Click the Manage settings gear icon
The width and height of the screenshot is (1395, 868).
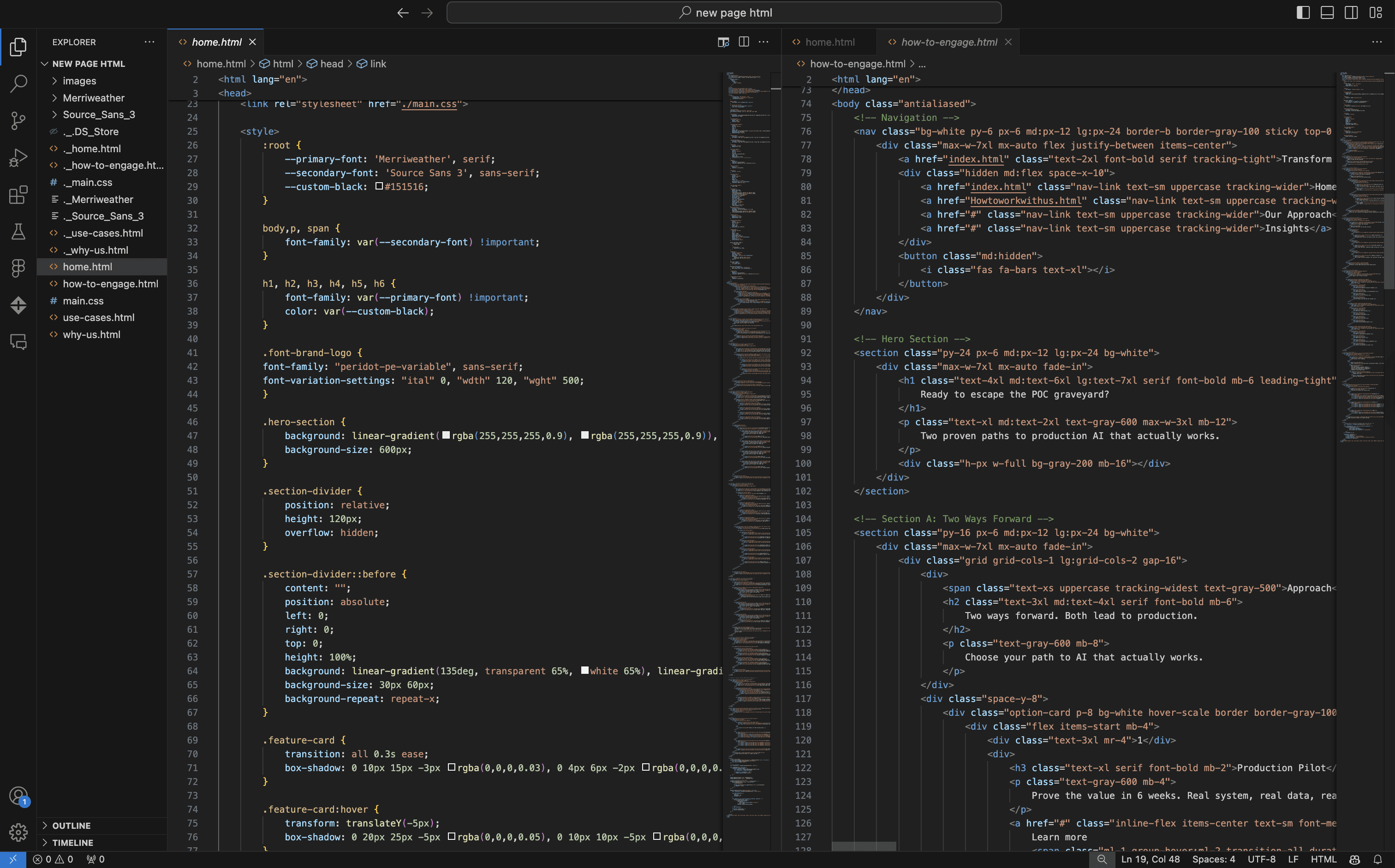[18, 832]
